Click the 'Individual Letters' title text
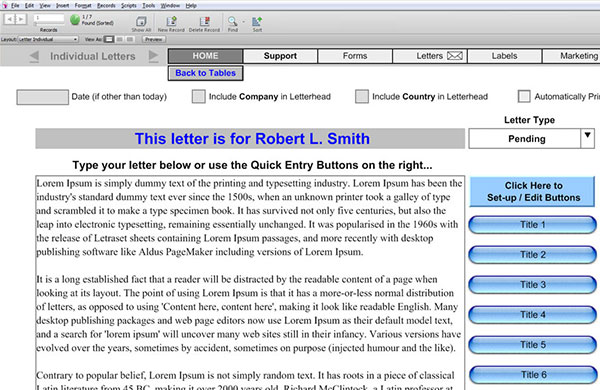Image resolution: width=600 pixels, height=390 pixels. pos(93,56)
